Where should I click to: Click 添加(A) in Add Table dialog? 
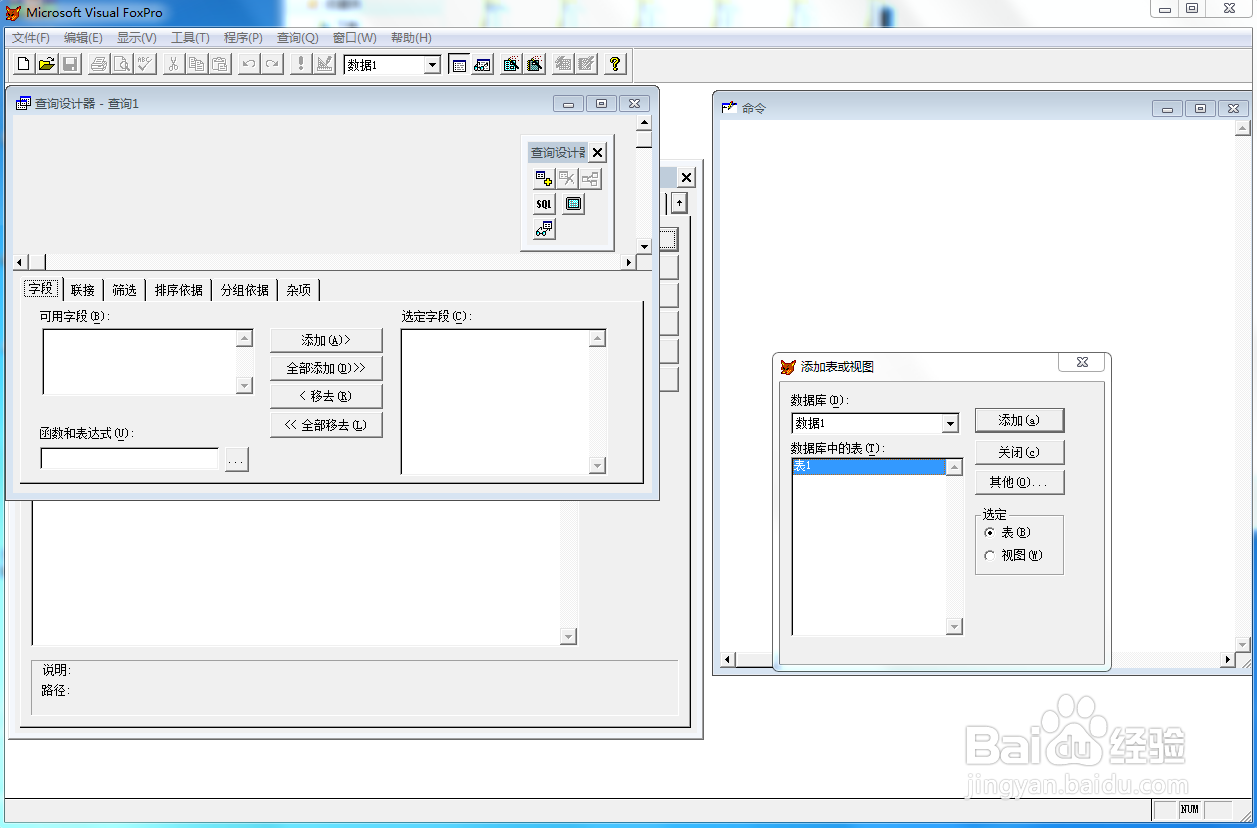coord(1020,421)
